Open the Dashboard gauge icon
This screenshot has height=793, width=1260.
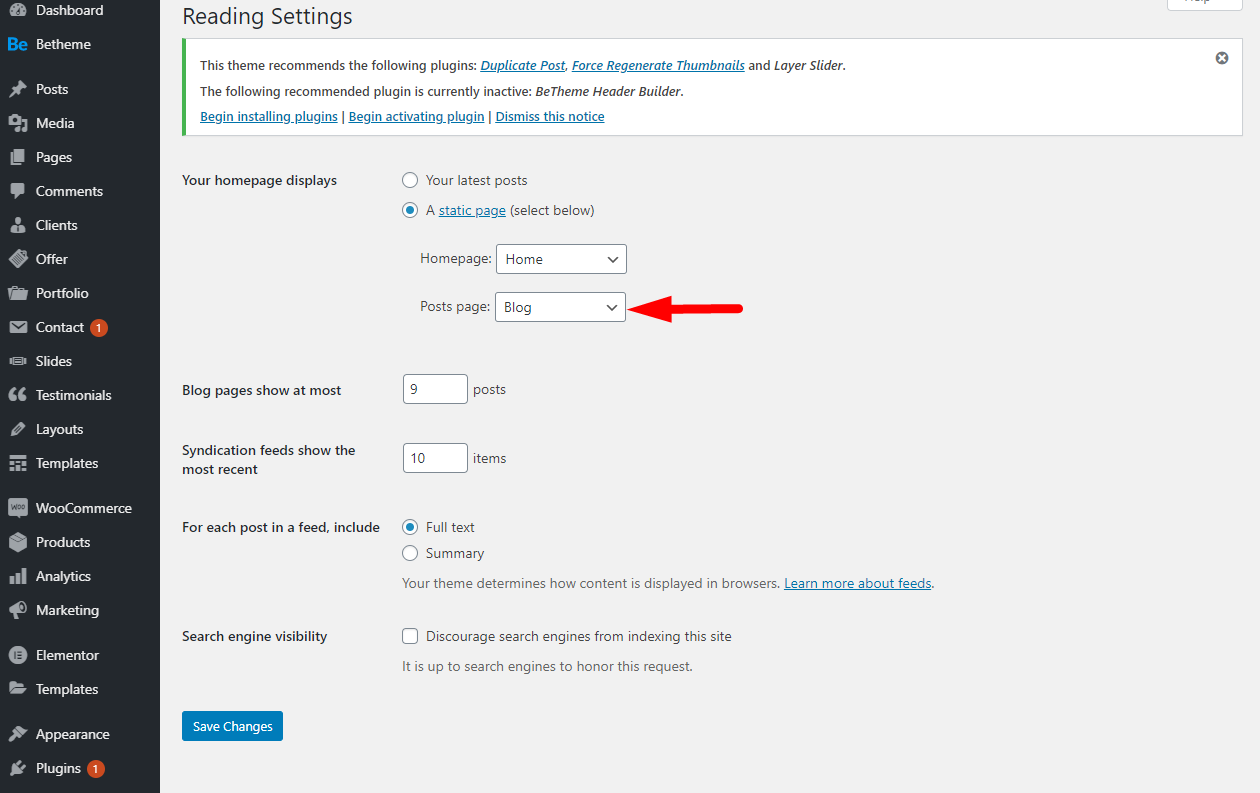click(17, 10)
